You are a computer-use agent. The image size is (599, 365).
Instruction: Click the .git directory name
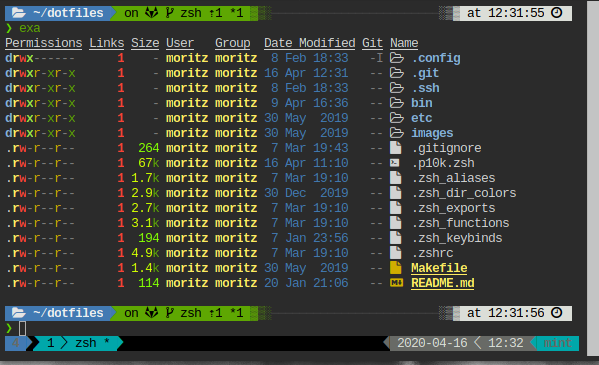tap(426, 73)
